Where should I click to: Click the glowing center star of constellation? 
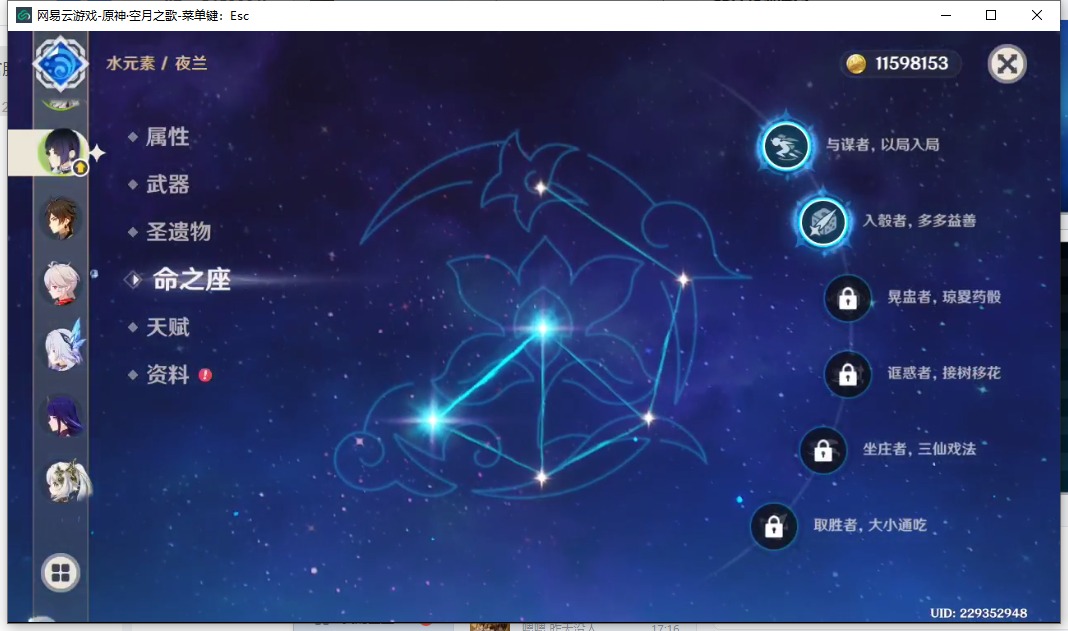click(543, 328)
